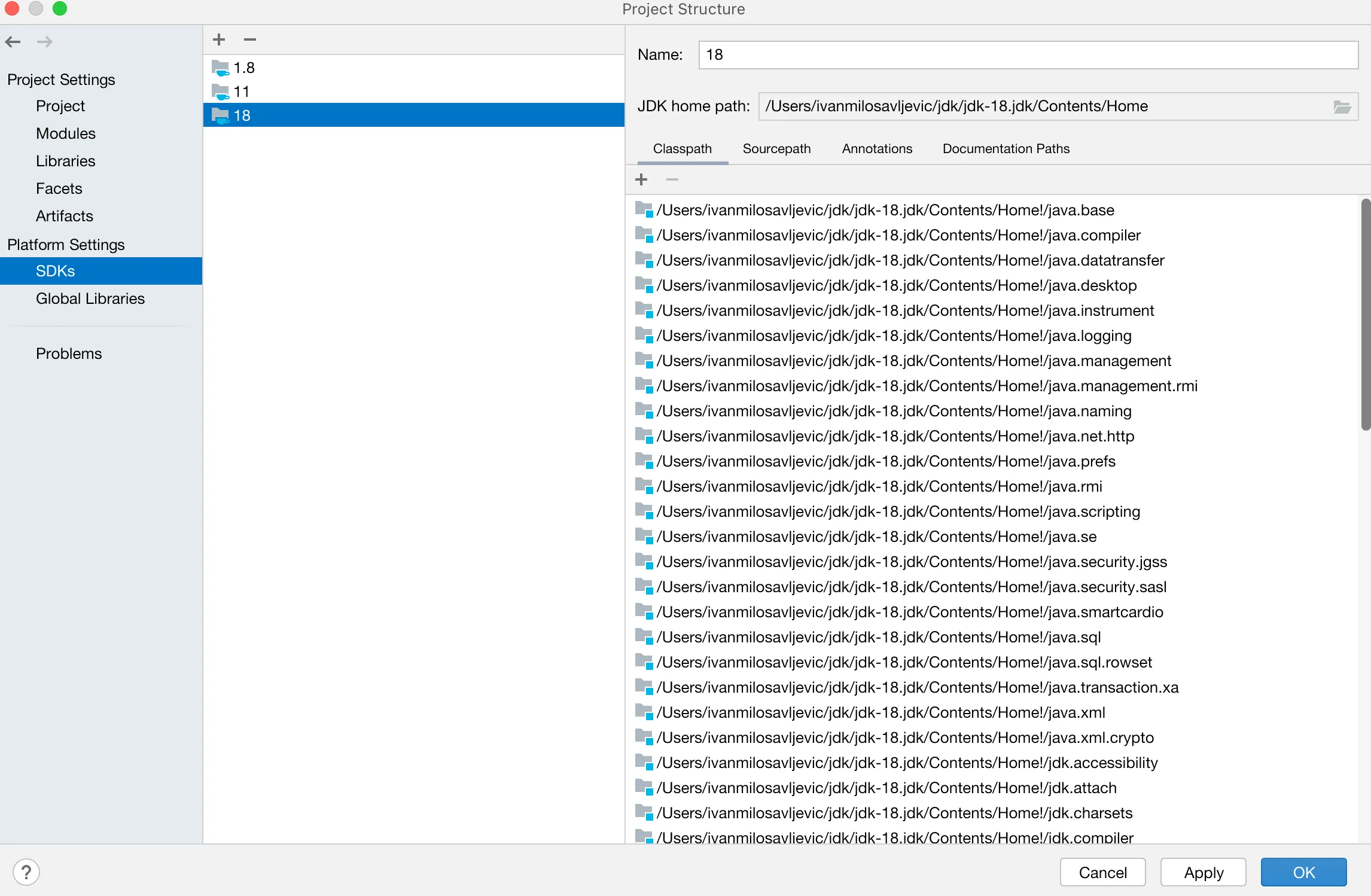Screen dimensions: 1371x896
Task: Click the java.desktop library folder icon
Action: click(x=644, y=285)
